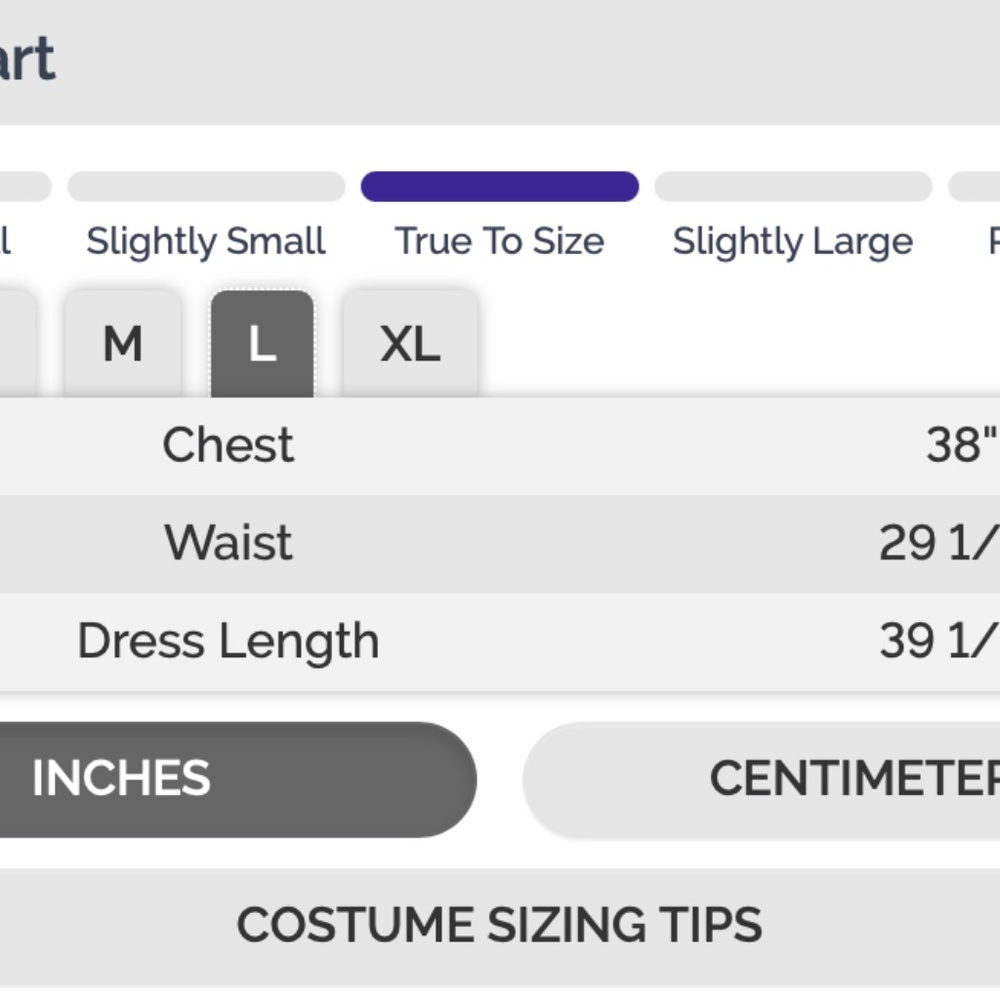The image size is (1000, 1000).
Task: Select the L size tab
Action: [x=262, y=344]
